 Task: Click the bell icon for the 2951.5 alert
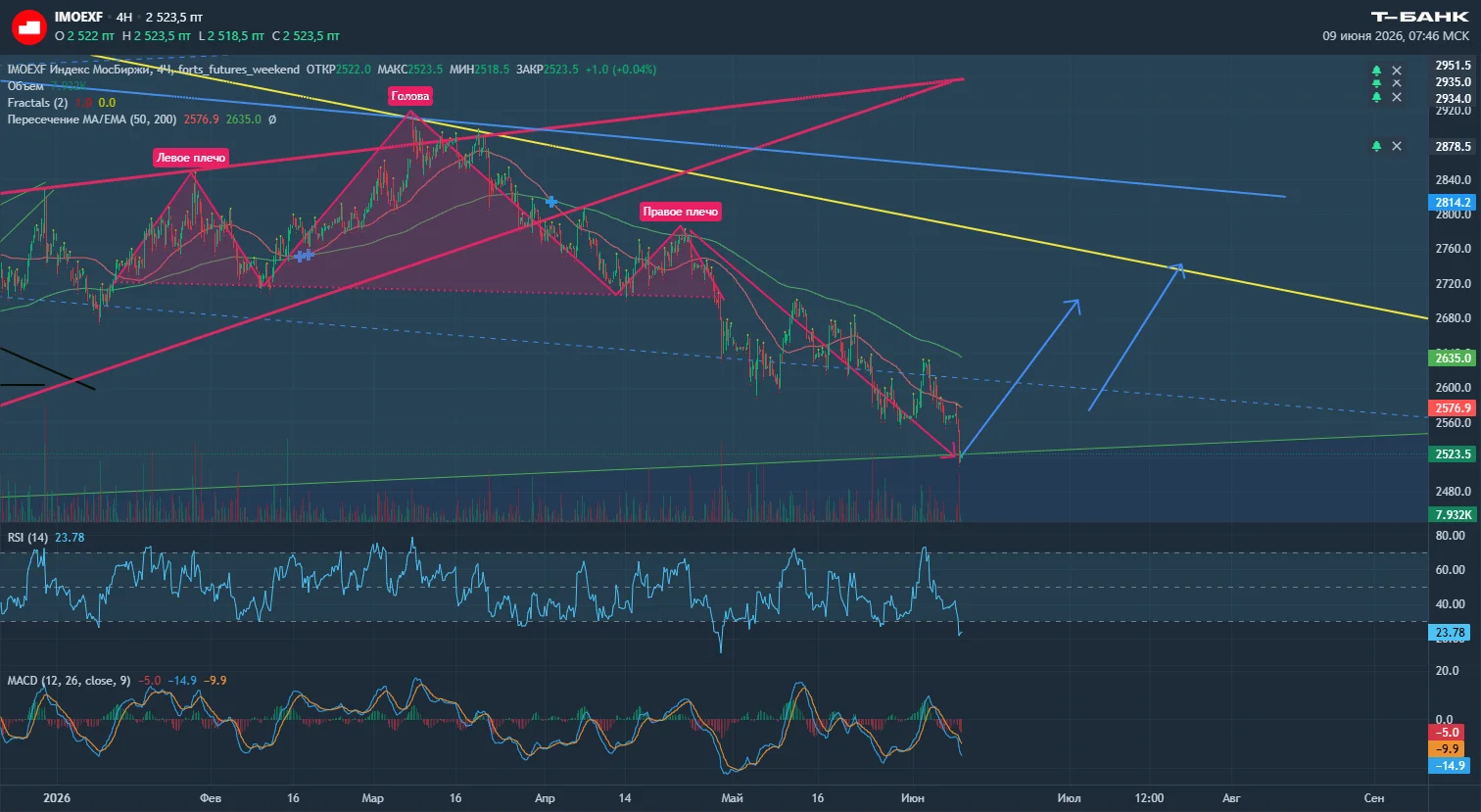[x=1376, y=71]
